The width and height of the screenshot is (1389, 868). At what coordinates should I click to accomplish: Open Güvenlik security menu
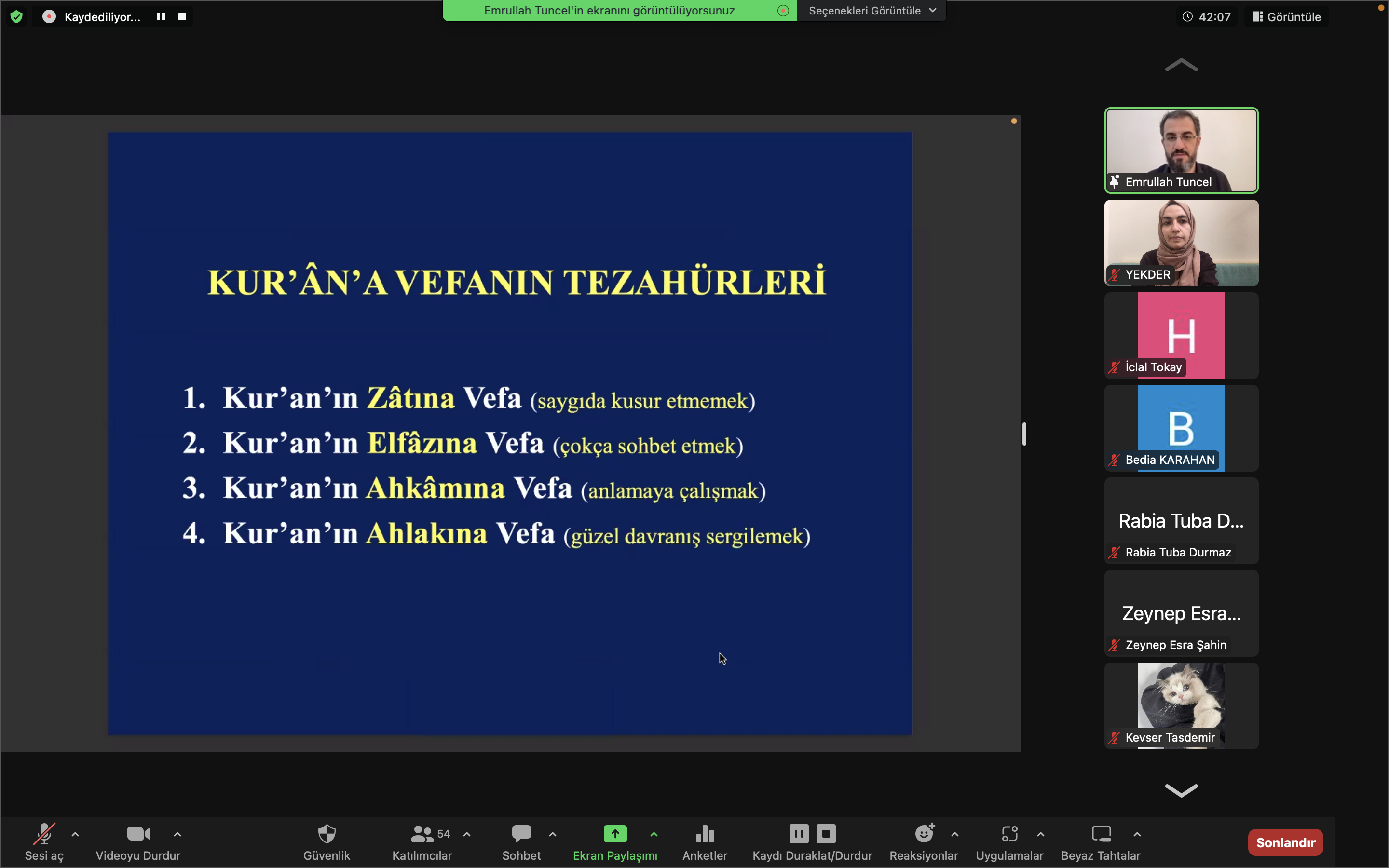327,841
